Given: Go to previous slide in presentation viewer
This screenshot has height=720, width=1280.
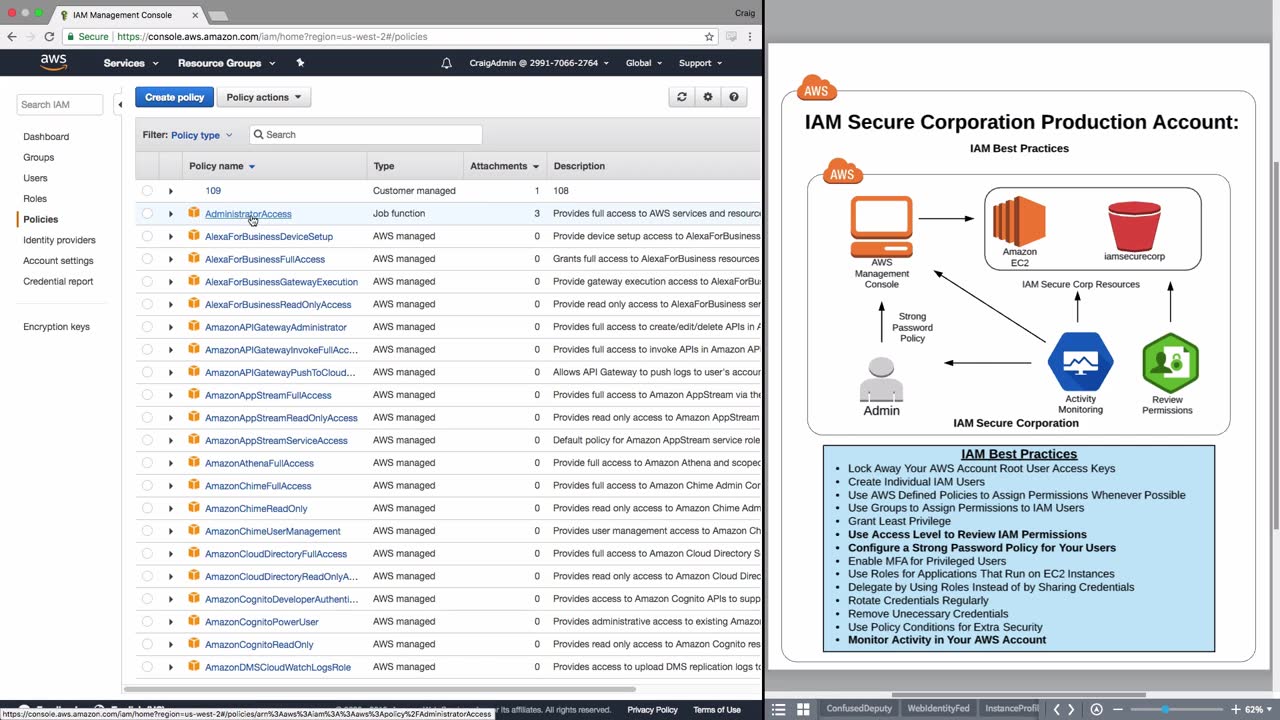Looking at the screenshot, I should [x=1057, y=709].
